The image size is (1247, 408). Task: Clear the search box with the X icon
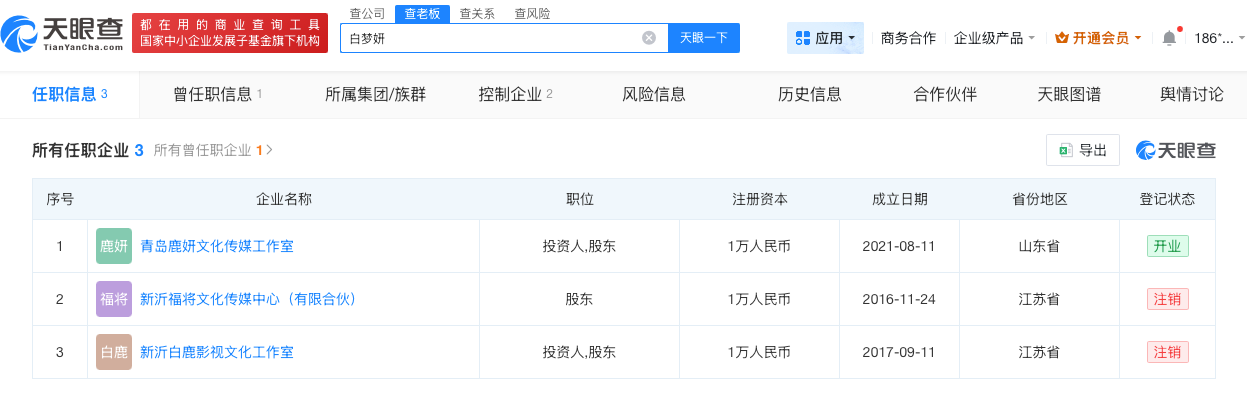tap(649, 38)
